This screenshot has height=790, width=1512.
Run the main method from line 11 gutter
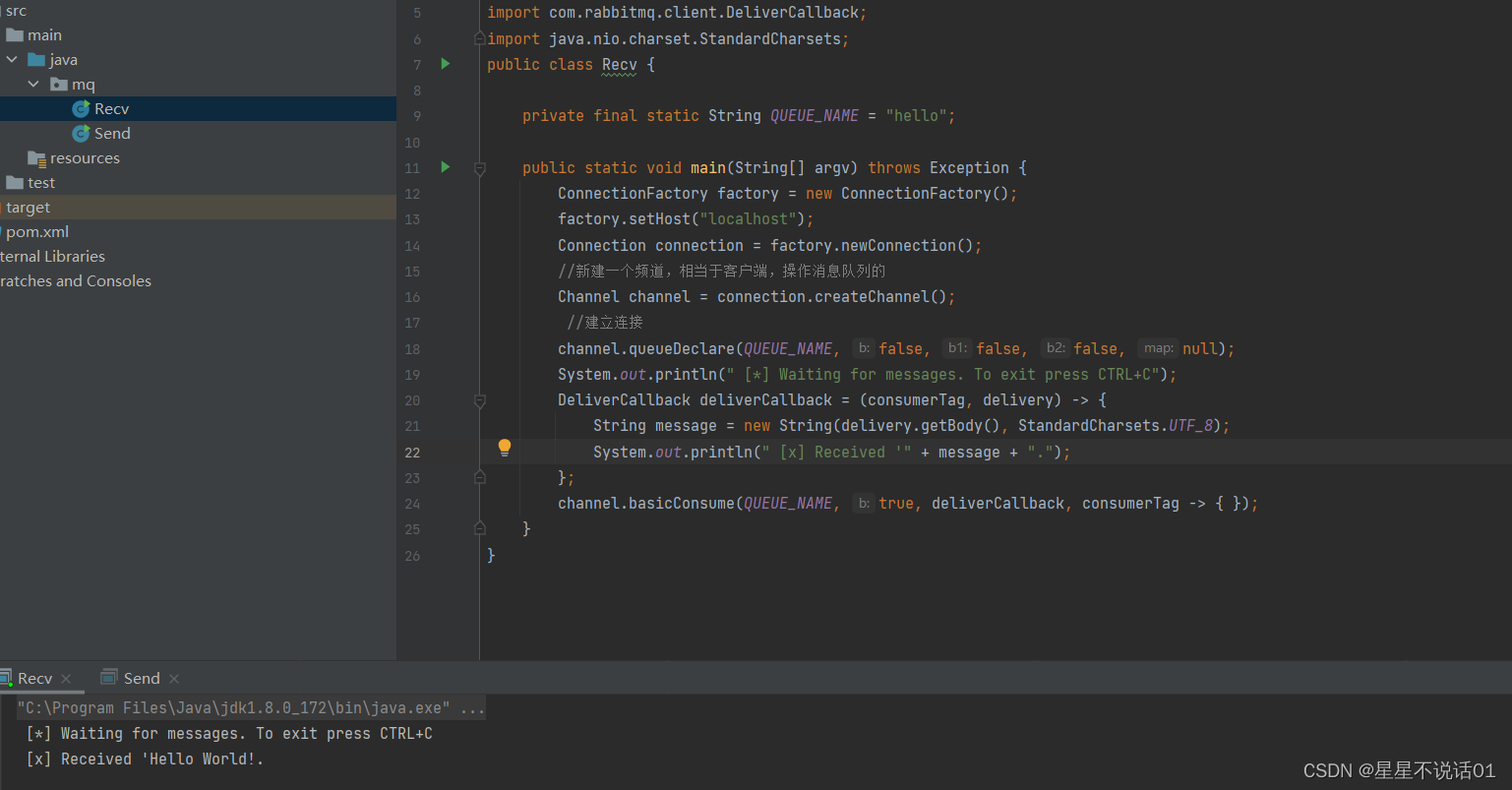[x=446, y=167]
